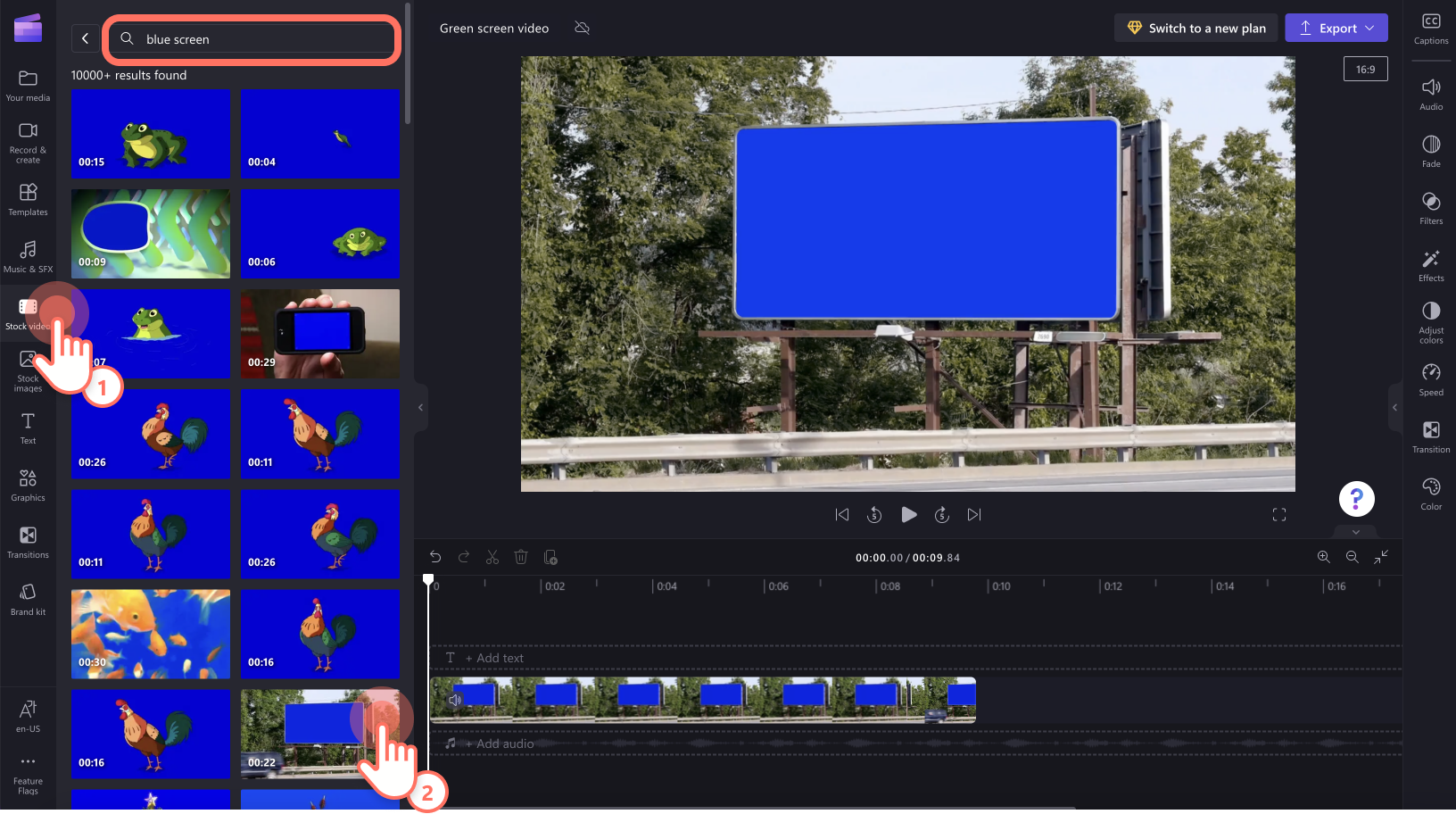Open the Transitions panel in left sidebar
Image resolution: width=1456 pixels, height=814 pixels.
[28, 543]
